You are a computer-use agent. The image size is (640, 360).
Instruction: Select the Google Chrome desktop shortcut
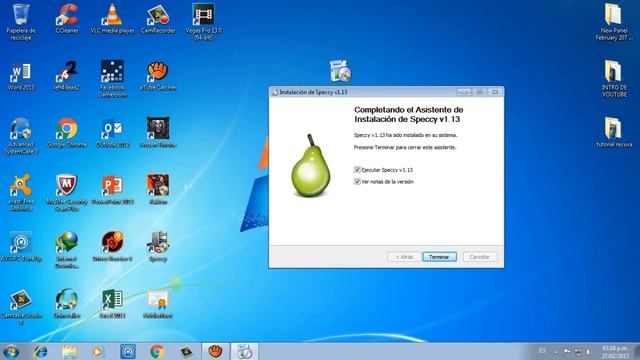[x=67, y=133]
